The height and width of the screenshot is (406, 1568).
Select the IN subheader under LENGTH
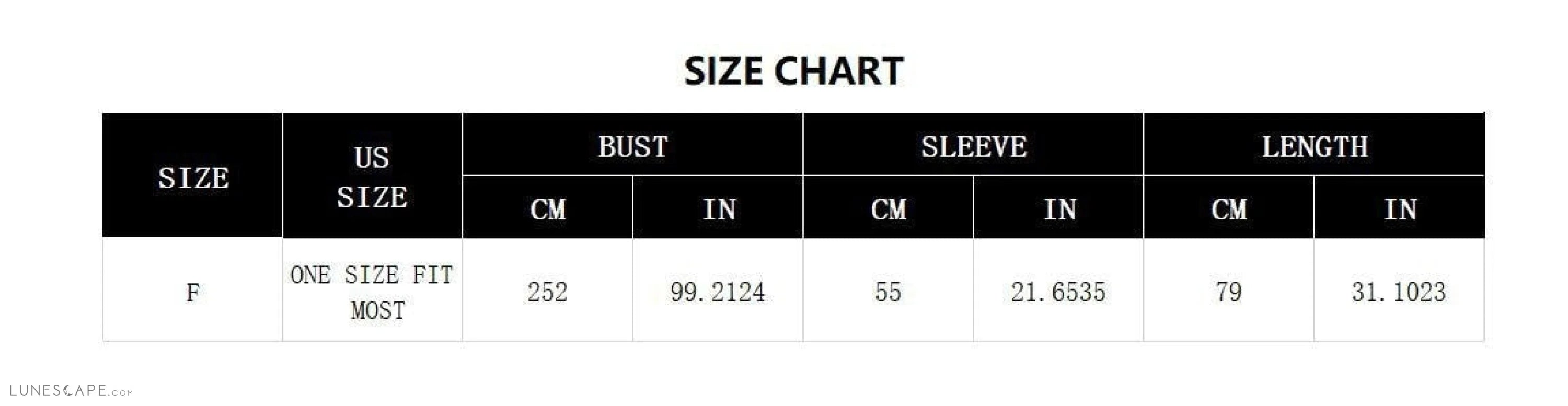tap(1399, 207)
